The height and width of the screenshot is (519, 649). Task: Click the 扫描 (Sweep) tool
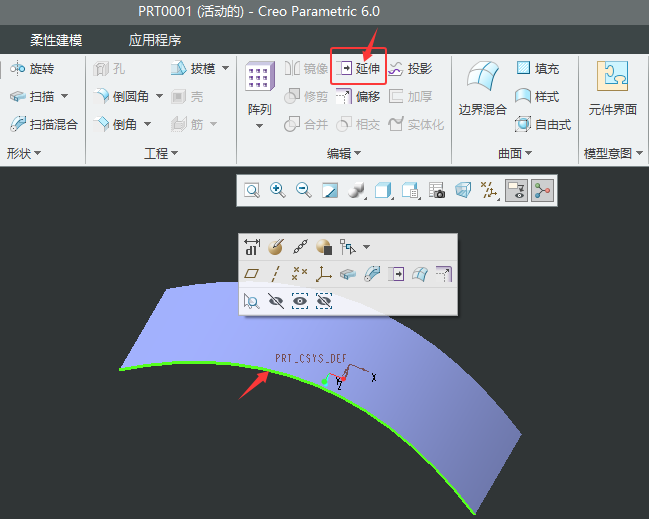pos(32,96)
